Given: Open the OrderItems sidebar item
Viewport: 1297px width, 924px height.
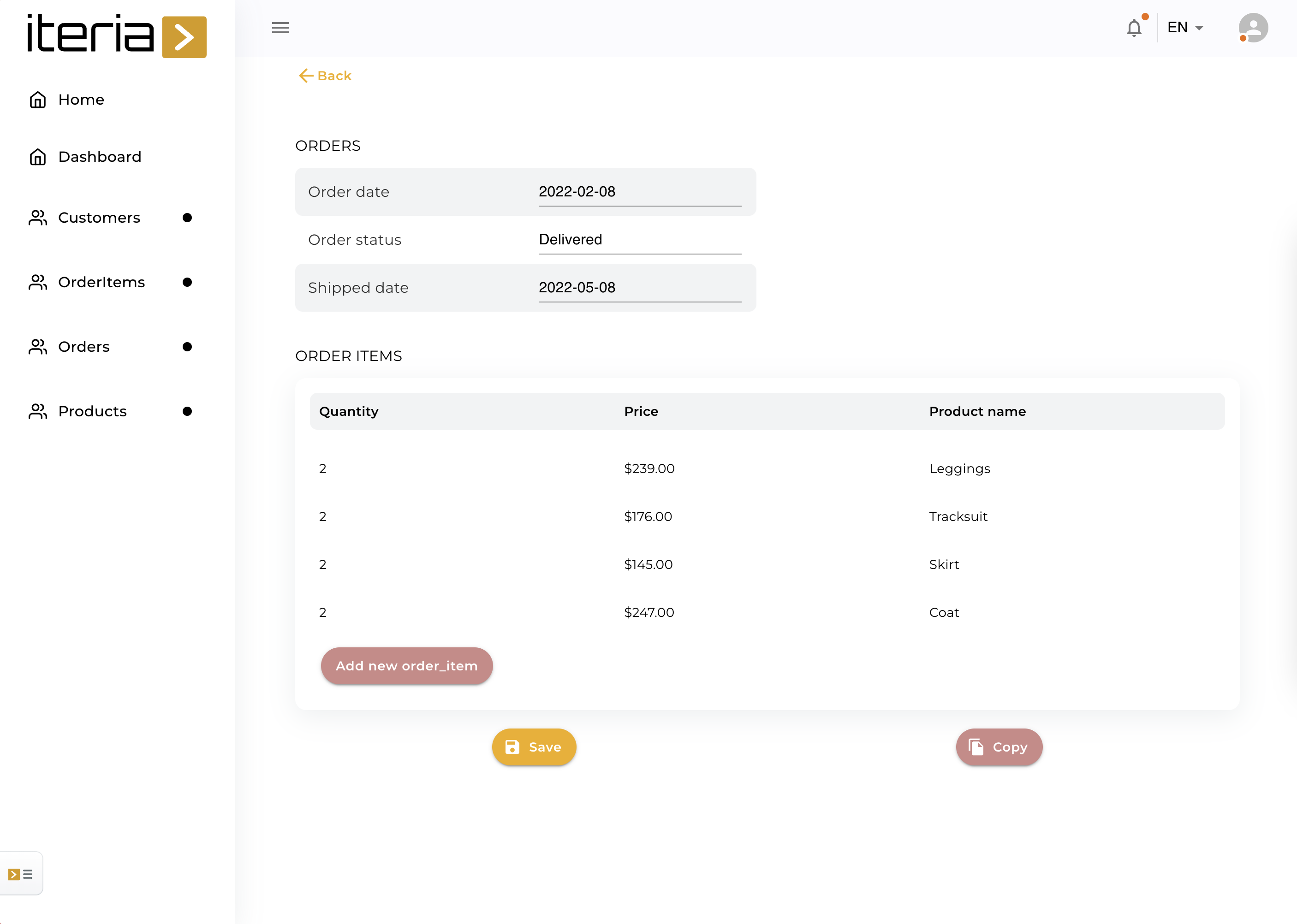Looking at the screenshot, I should click(x=101, y=282).
